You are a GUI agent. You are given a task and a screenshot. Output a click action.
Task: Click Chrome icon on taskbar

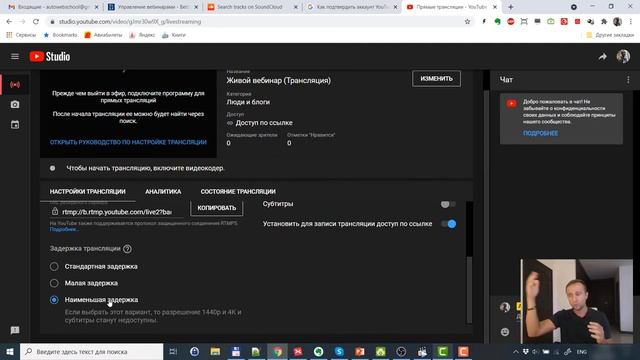[x=277, y=351]
